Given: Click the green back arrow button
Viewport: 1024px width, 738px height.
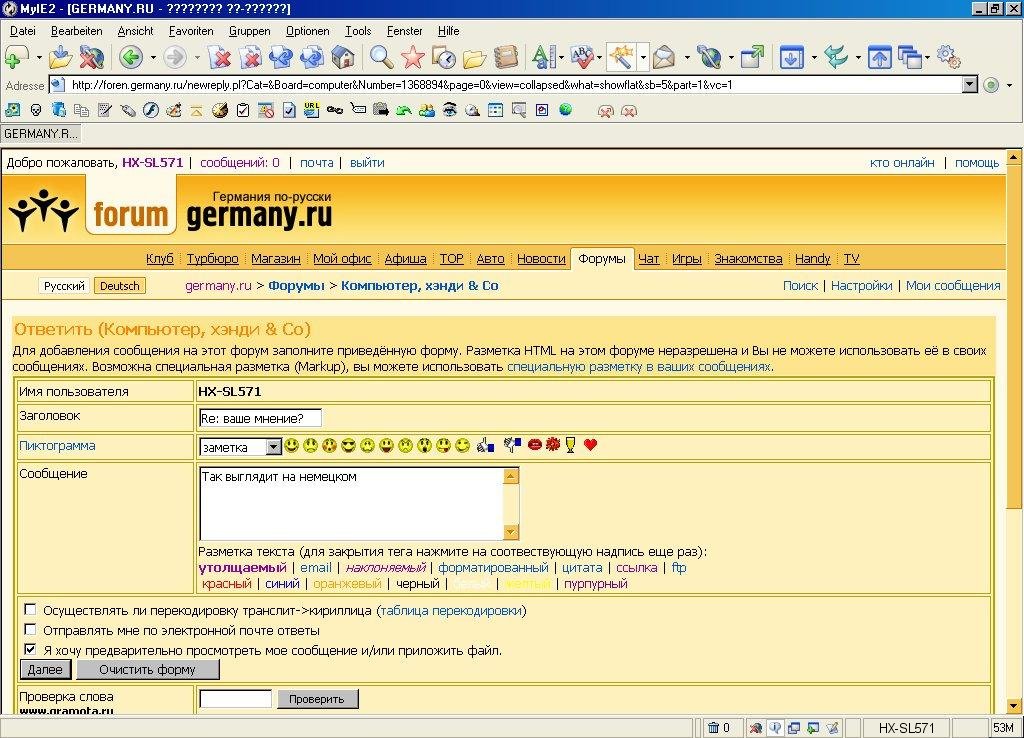Looking at the screenshot, I should (x=131, y=57).
